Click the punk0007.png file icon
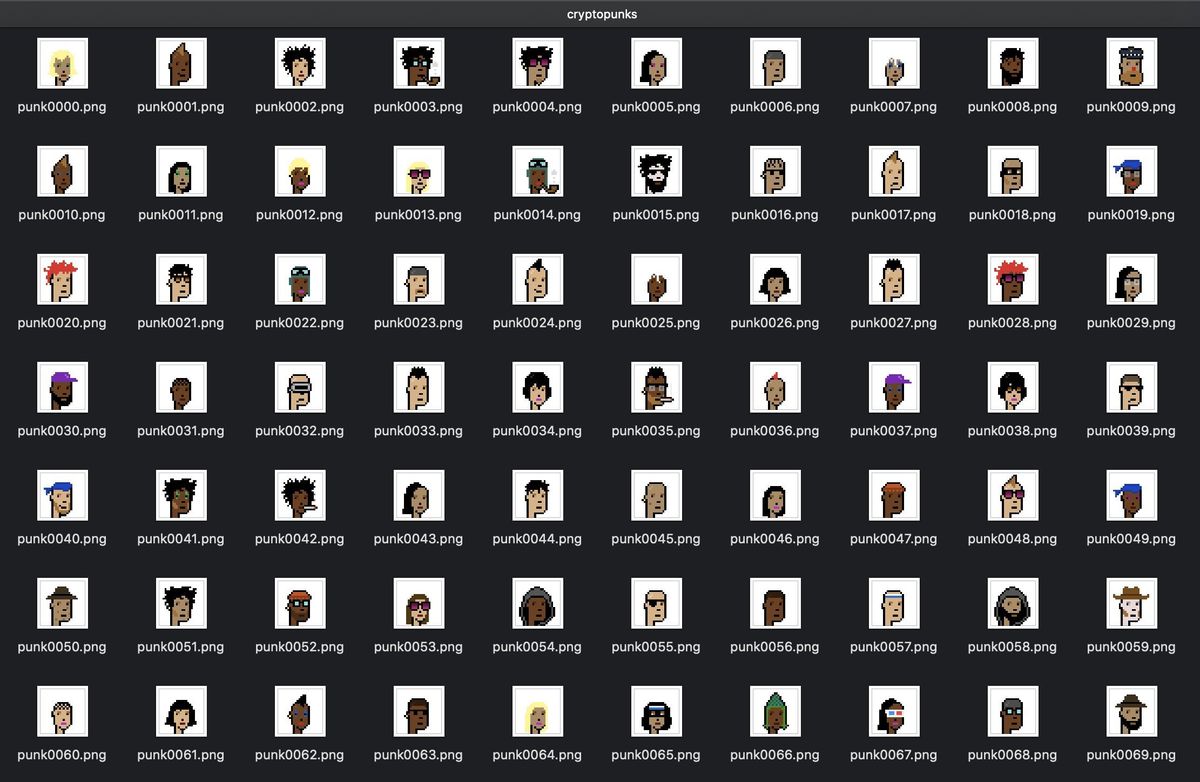The height and width of the screenshot is (782, 1200). (894, 63)
